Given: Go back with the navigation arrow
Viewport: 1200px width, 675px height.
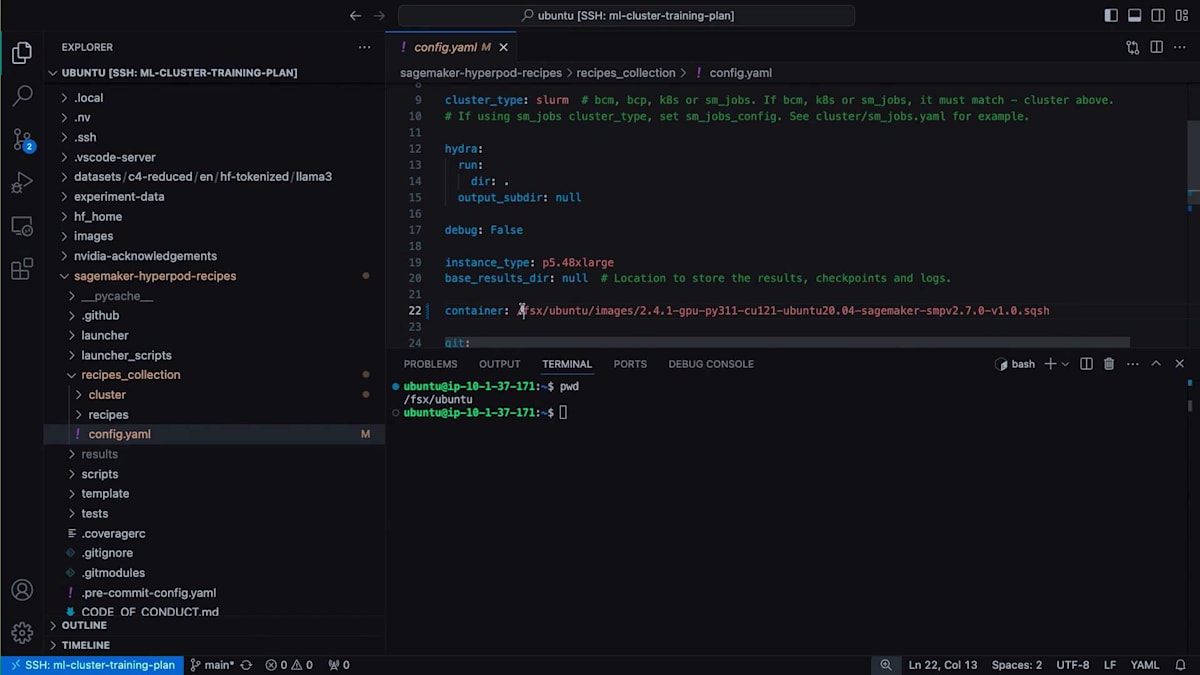Looking at the screenshot, I should click(356, 16).
